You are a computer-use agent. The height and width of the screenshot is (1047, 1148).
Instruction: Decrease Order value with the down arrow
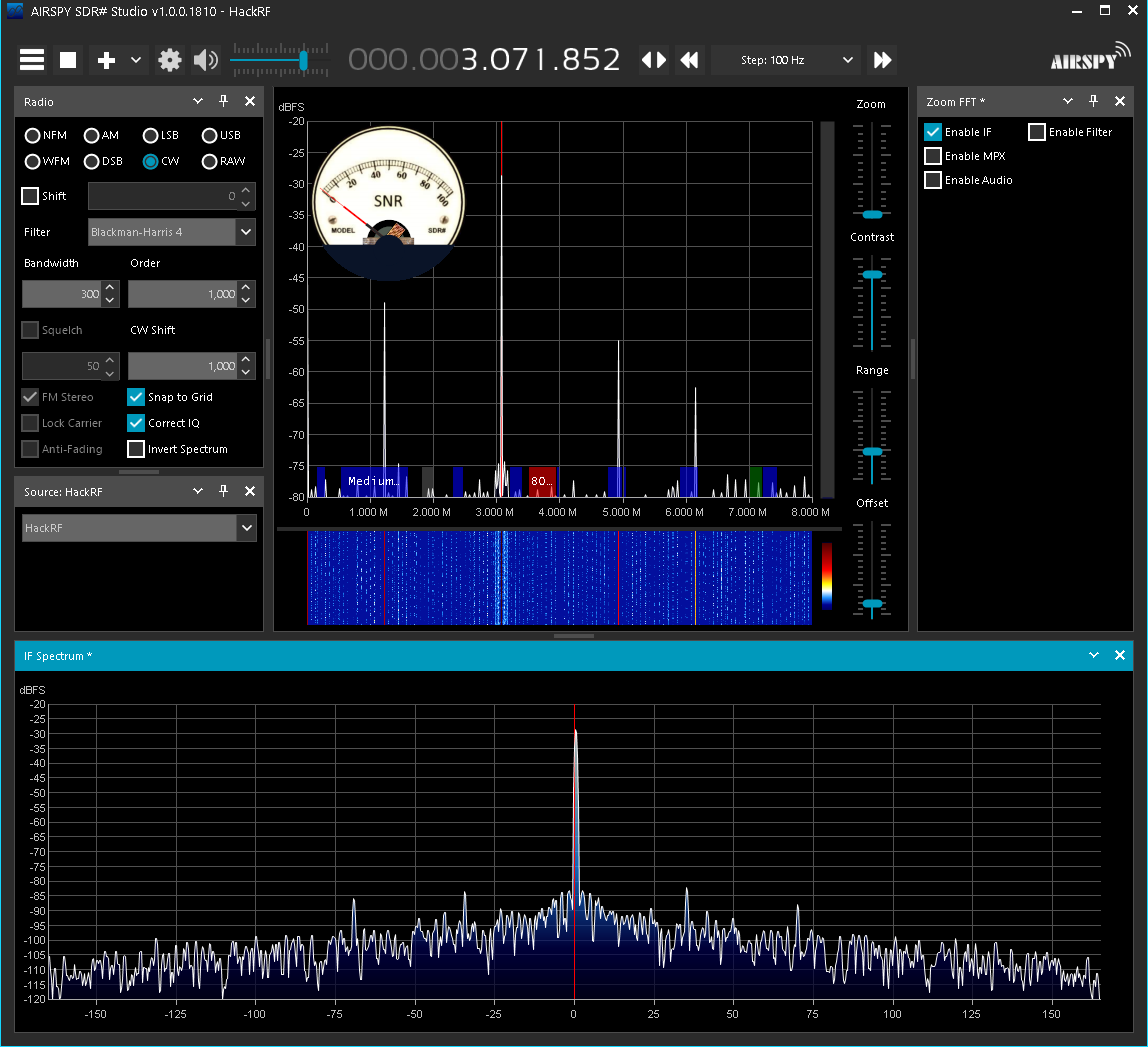[246, 300]
